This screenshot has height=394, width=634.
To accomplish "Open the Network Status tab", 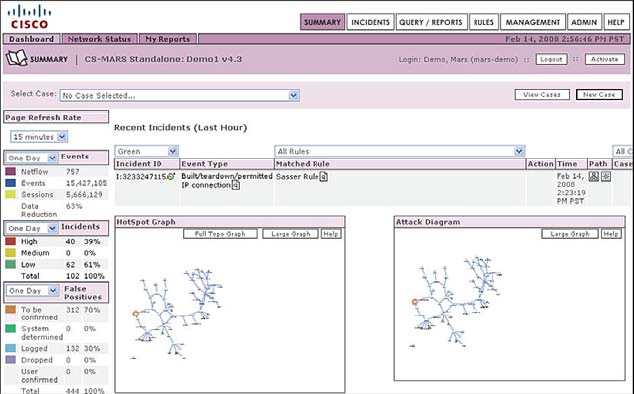I will (x=99, y=39).
